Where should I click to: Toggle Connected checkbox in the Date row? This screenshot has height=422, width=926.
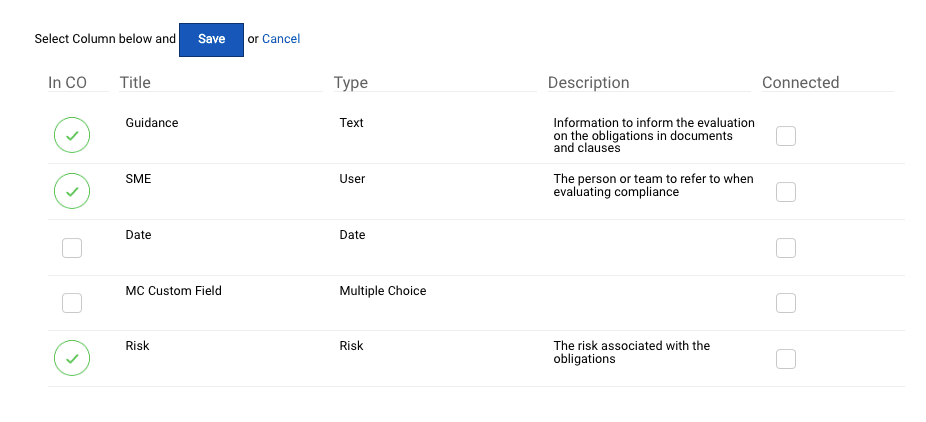coord(786,248)
